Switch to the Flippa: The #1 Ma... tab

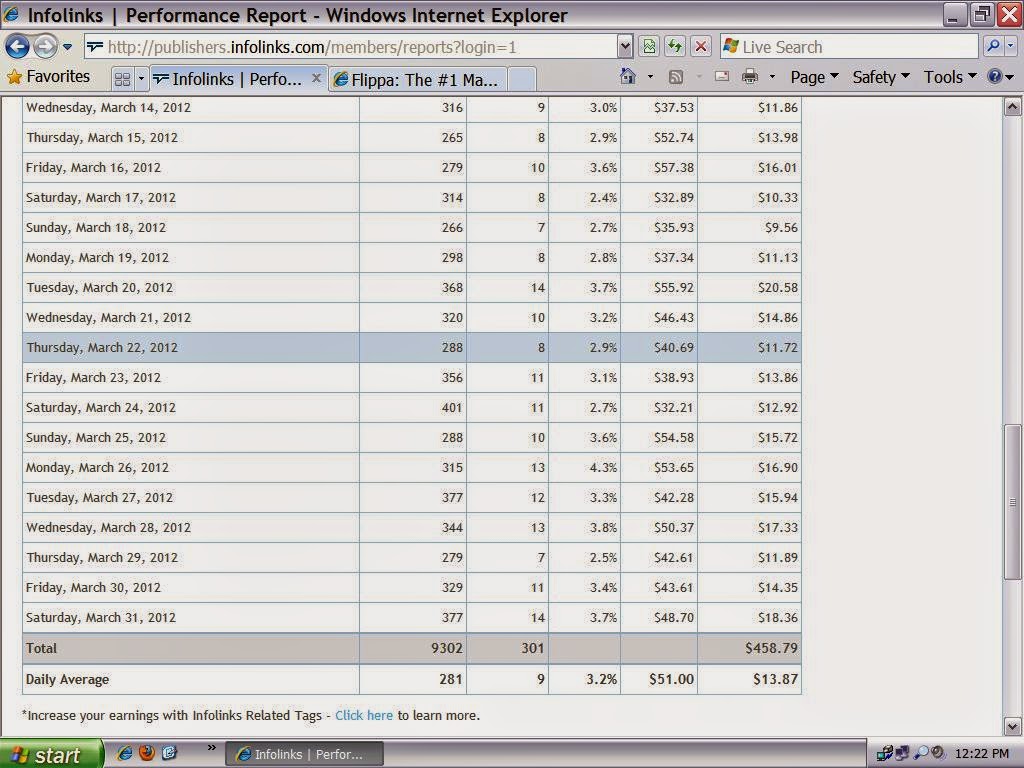tap(418, 80)
